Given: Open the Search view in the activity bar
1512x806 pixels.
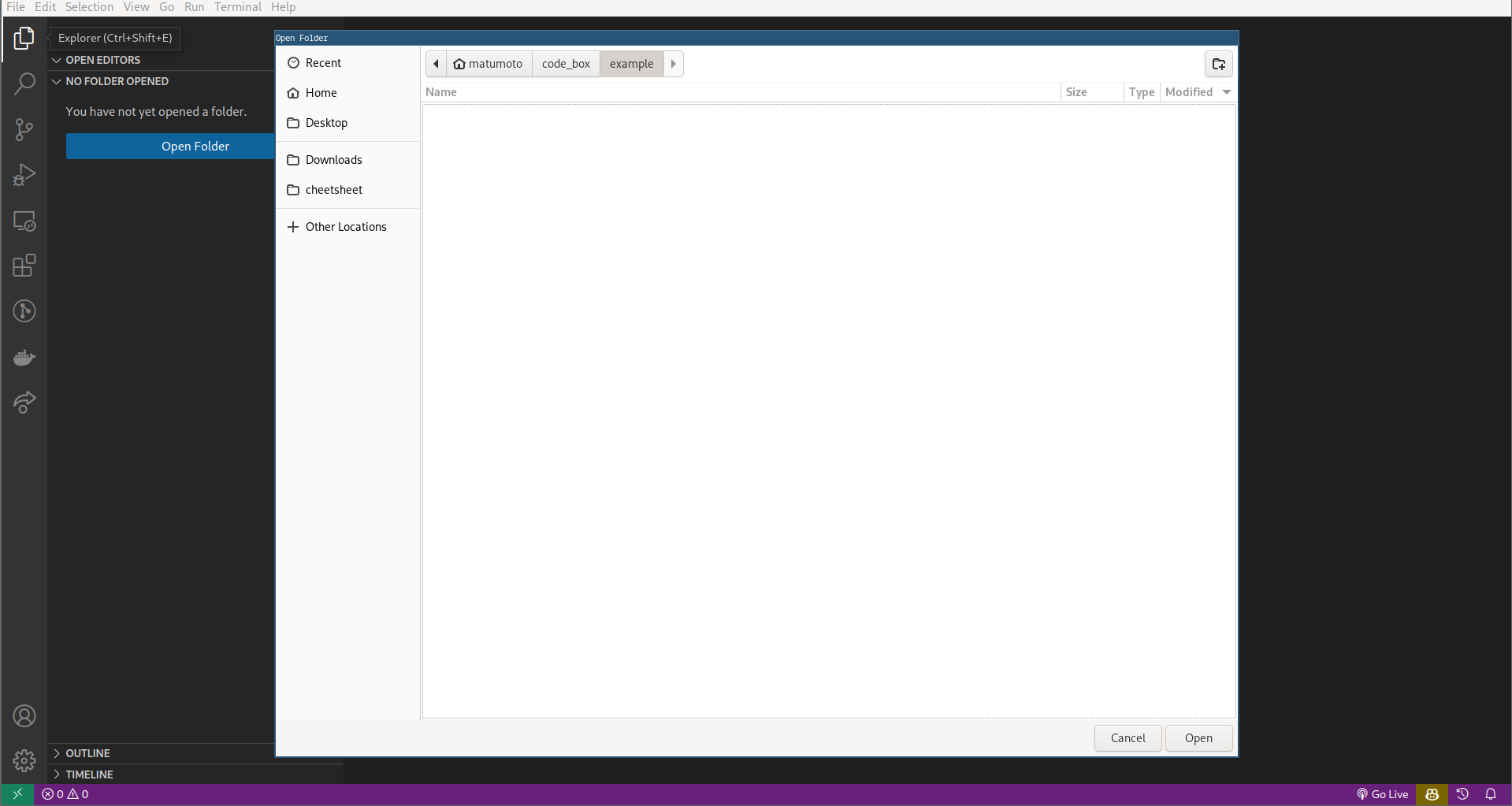Looking at the screenshot, I should click(x=24, y=84).
